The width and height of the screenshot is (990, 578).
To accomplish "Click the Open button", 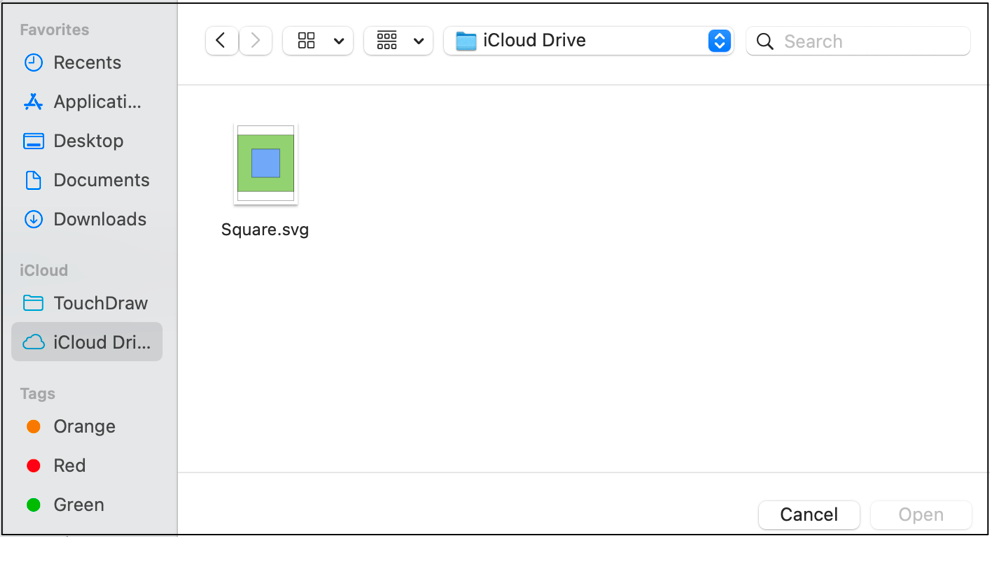I will click(921, 515).
